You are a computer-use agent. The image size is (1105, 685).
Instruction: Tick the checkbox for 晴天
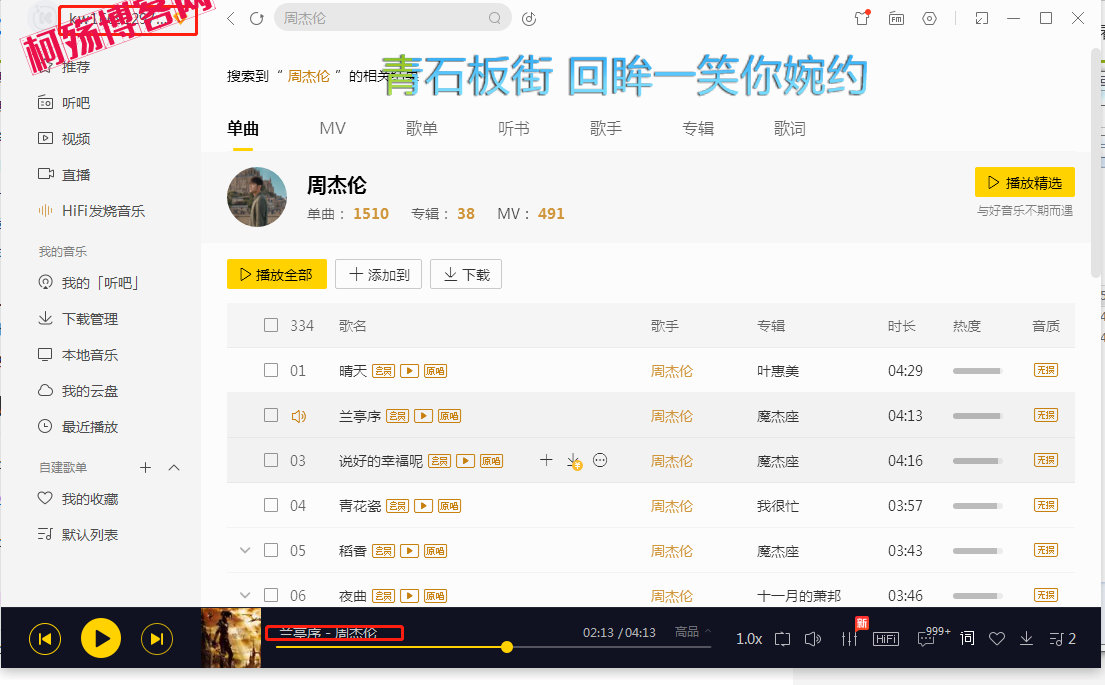pos(271,370)
